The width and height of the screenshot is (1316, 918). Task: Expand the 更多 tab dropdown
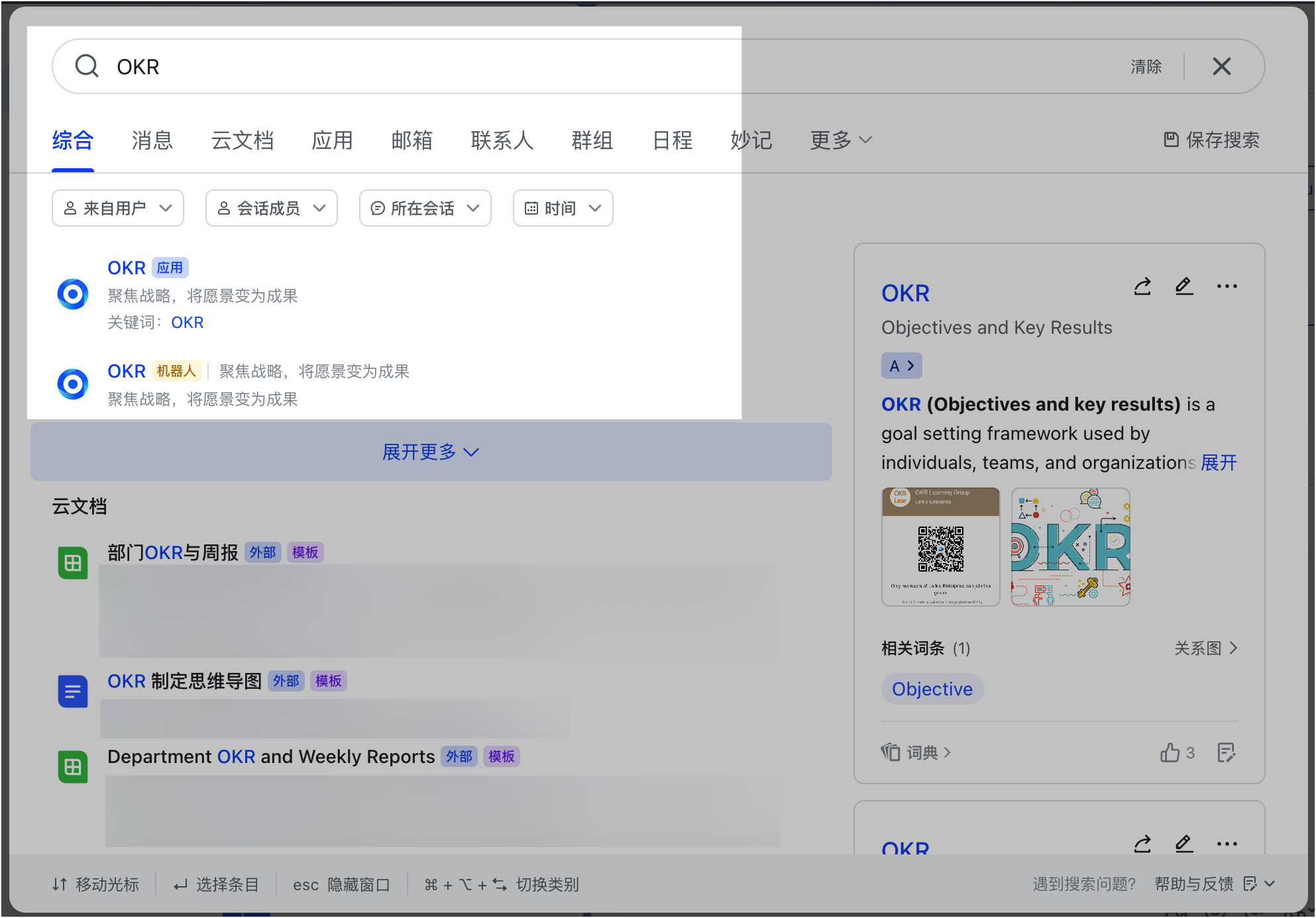tap(840, 140)
